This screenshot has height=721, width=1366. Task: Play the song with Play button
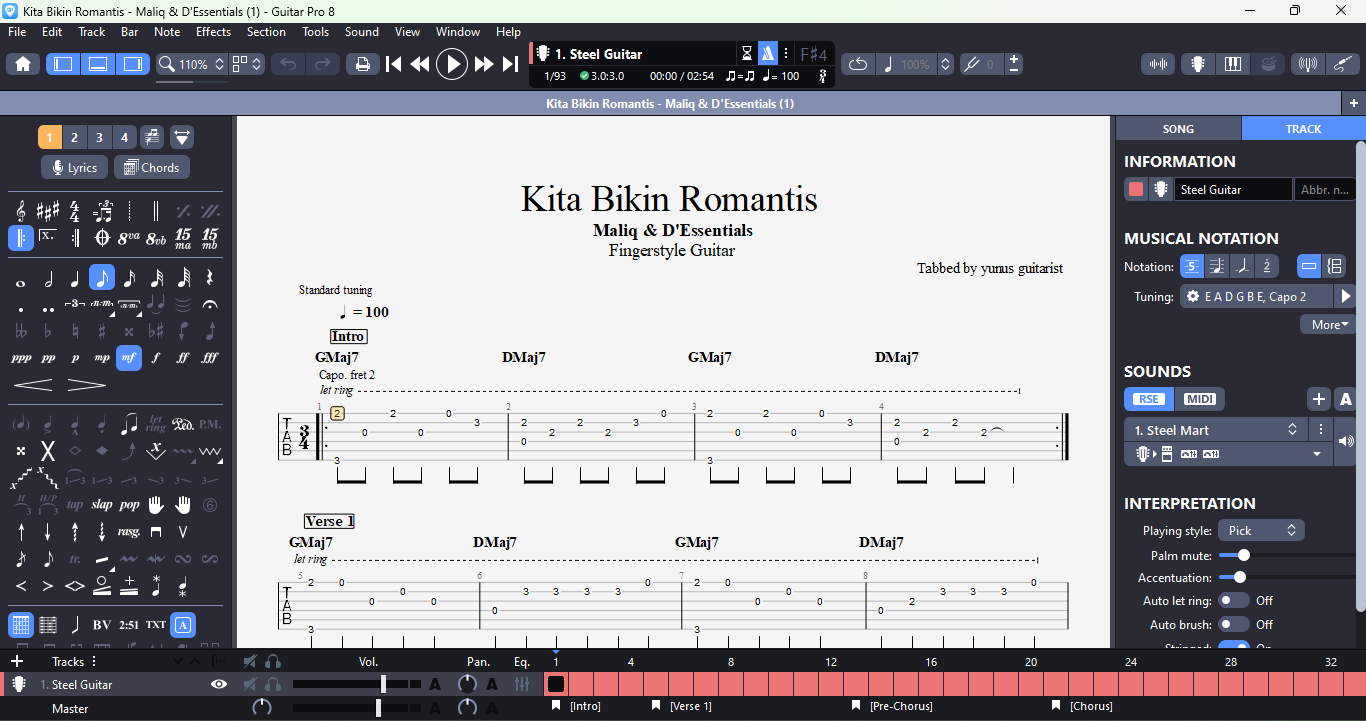point(452,64)
